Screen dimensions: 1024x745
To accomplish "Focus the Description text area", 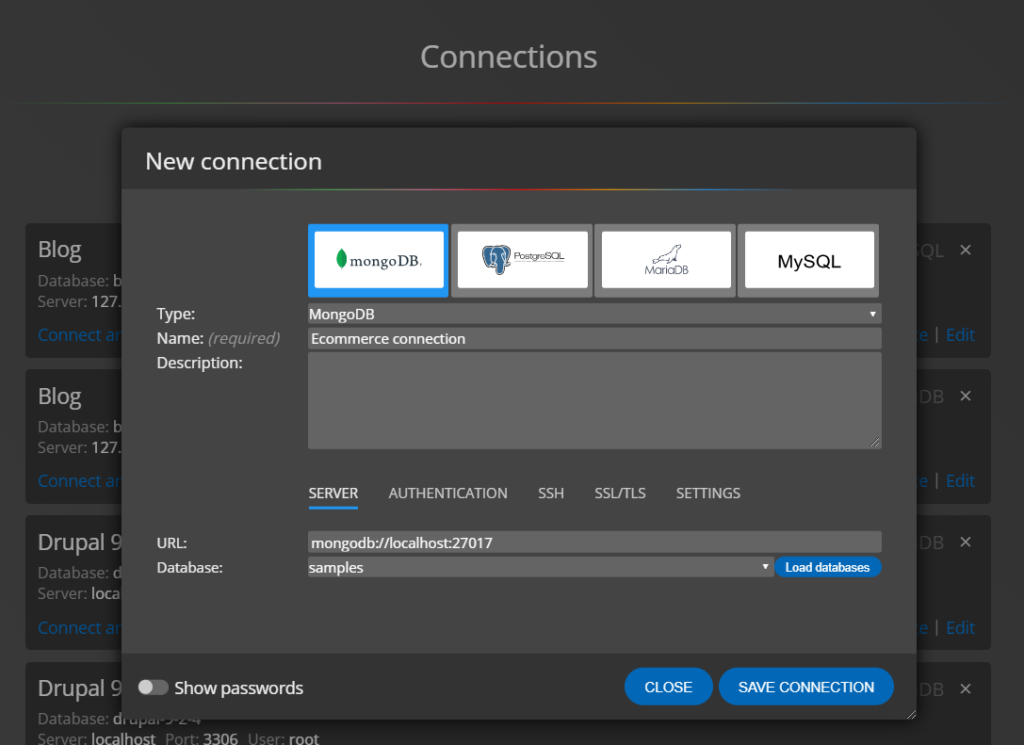I will [594, 401].
